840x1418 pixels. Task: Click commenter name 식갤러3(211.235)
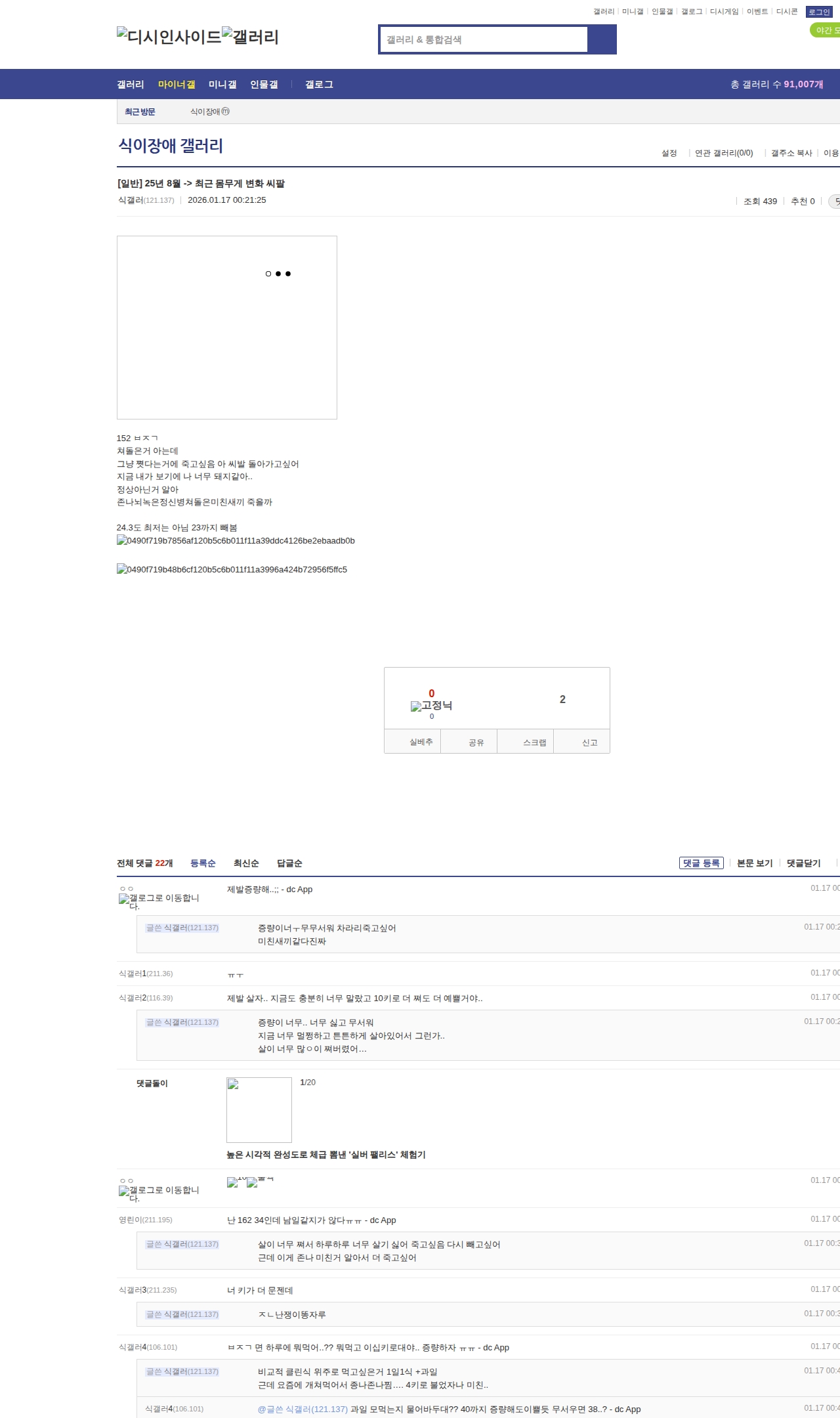(148, 1290)
